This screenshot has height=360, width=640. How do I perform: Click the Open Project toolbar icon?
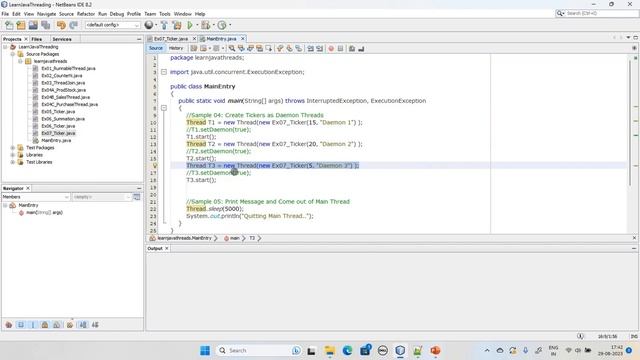33,25
